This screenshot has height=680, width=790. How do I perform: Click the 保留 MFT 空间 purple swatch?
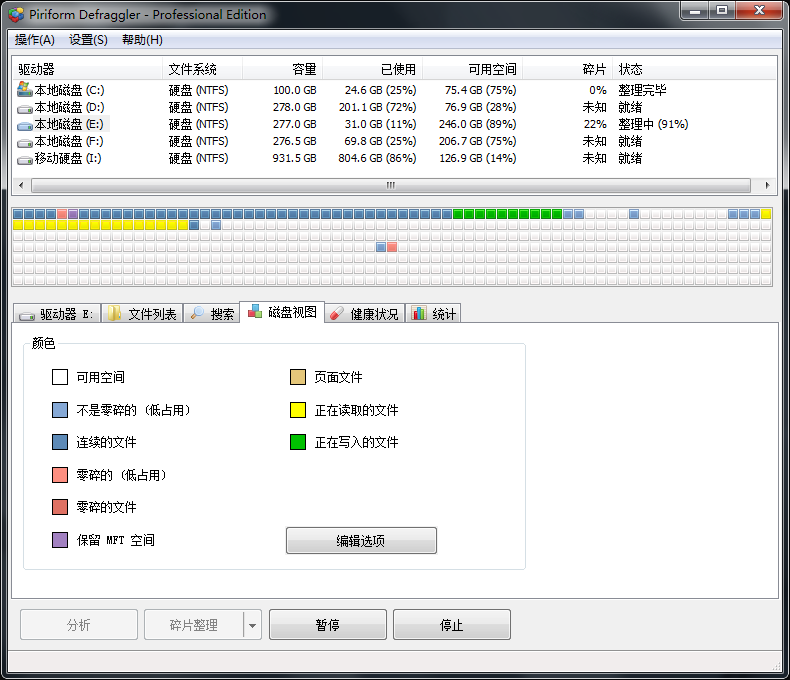(60, 540)
